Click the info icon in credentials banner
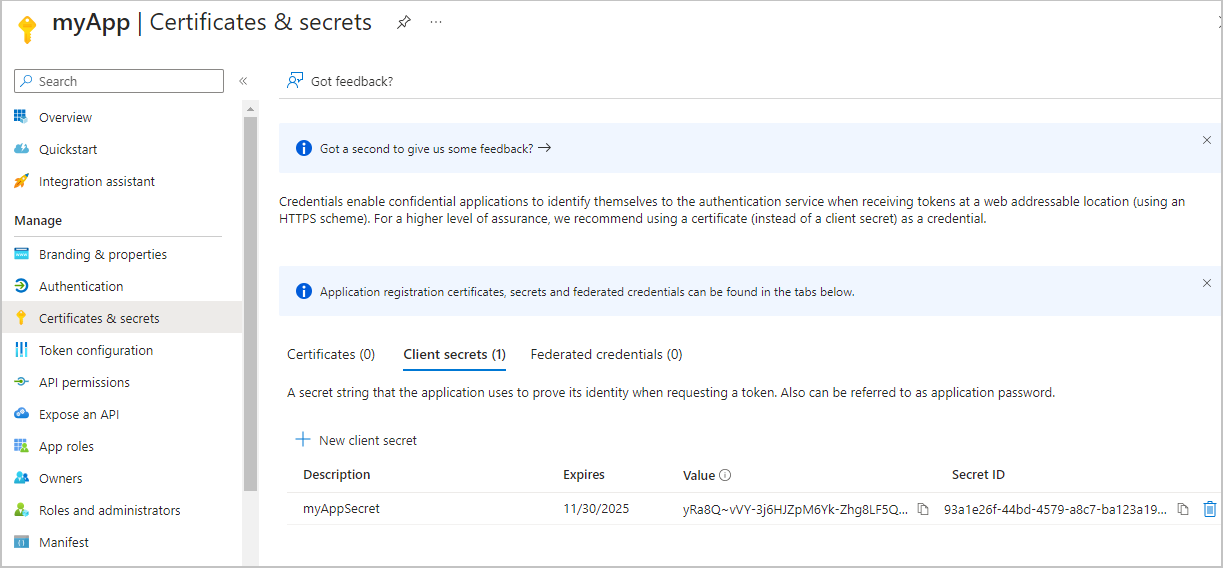 (x=304, y=291)
